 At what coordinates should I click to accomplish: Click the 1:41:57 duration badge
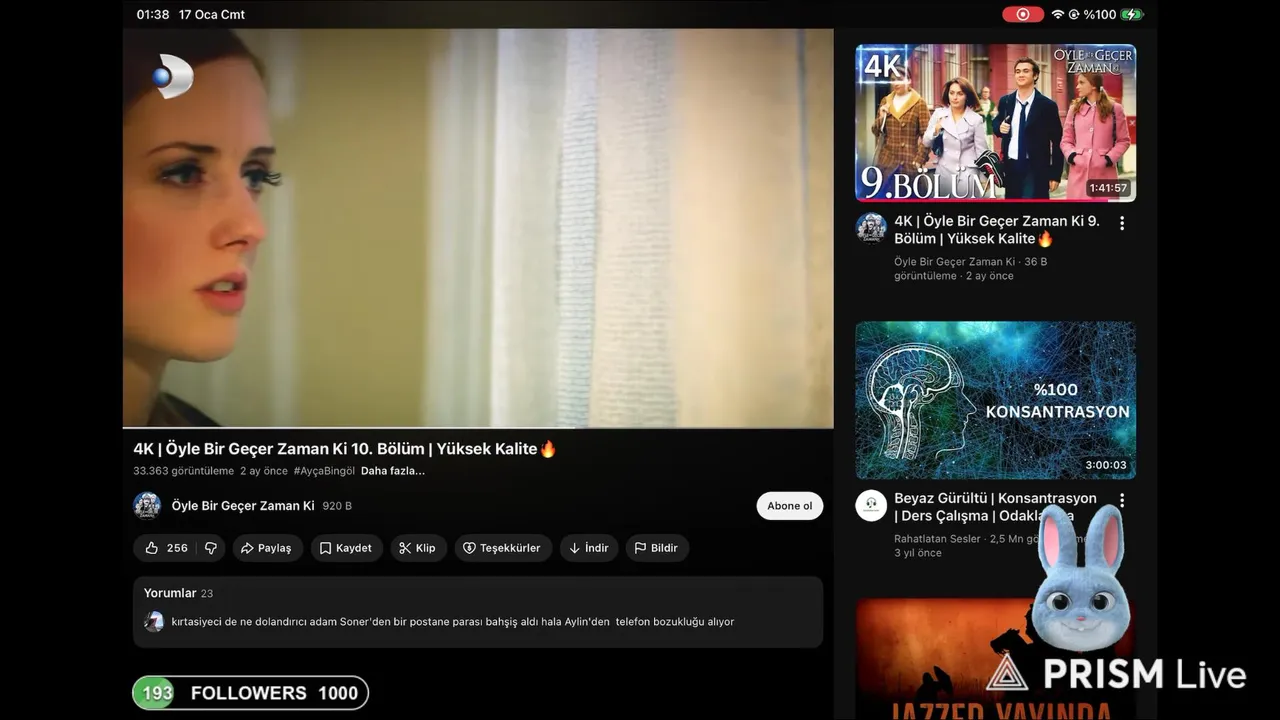pos(1107,188)
